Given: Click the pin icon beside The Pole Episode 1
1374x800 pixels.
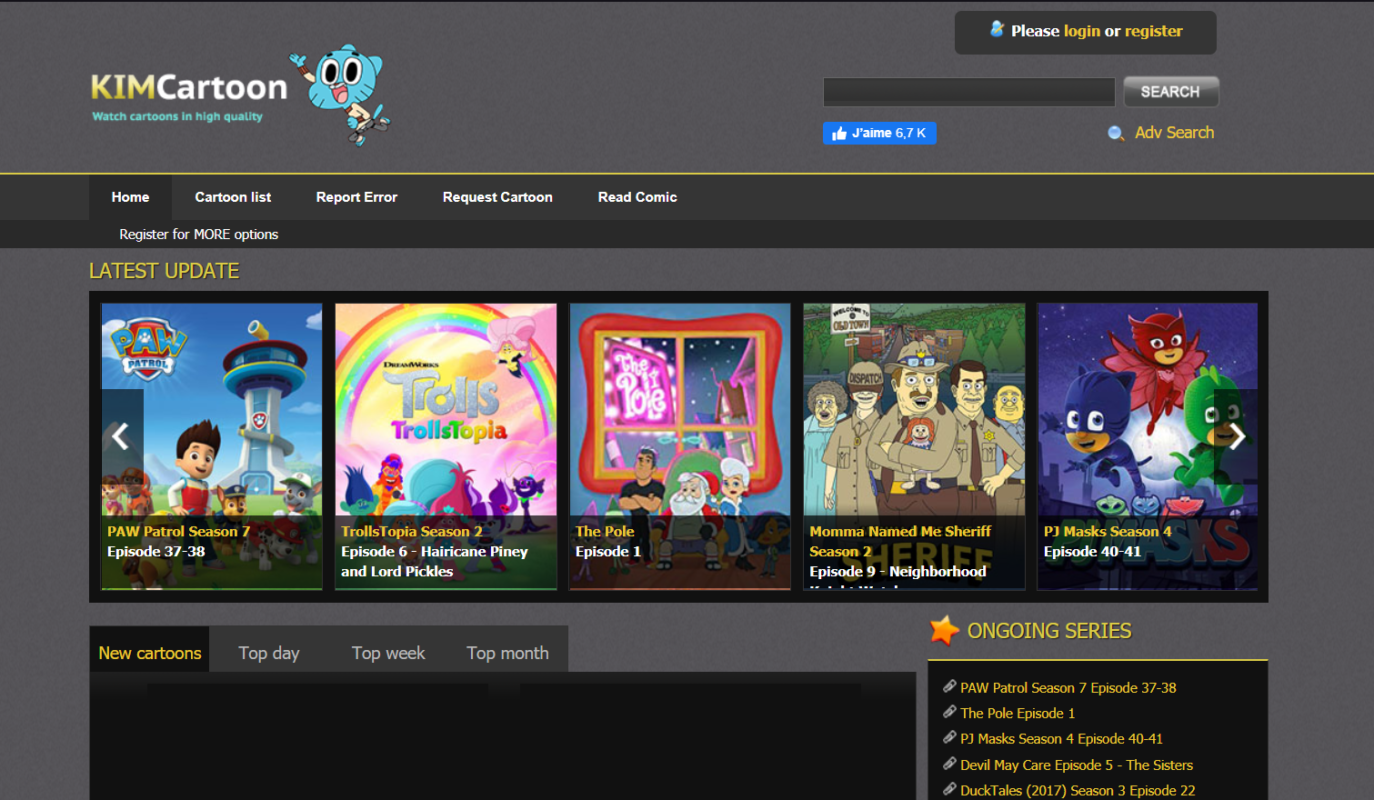Looking at the screenshot, I should click(x=949, y=713).
